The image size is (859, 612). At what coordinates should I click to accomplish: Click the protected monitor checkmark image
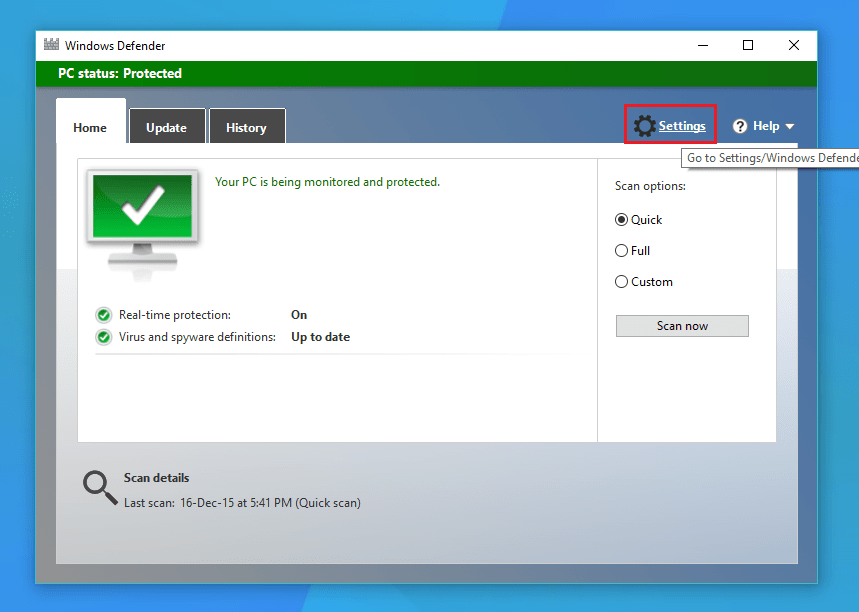[142, 224]
